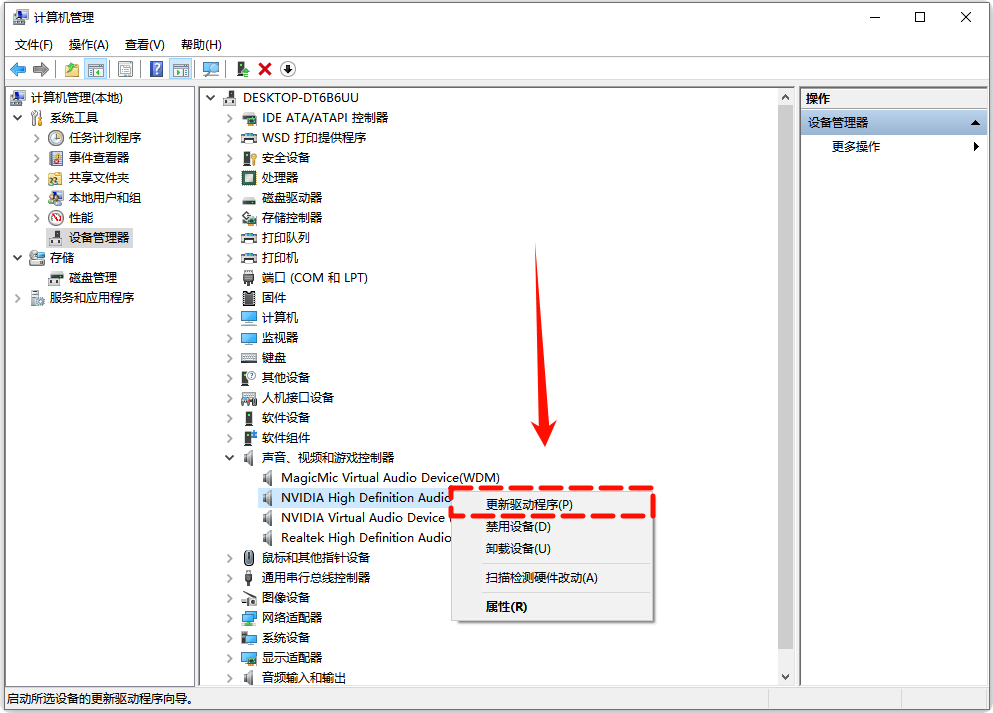Click the update driver toolbar icon
Image resolution: width=993 pixels, height=713 pixels.
[x=242, y=69]
